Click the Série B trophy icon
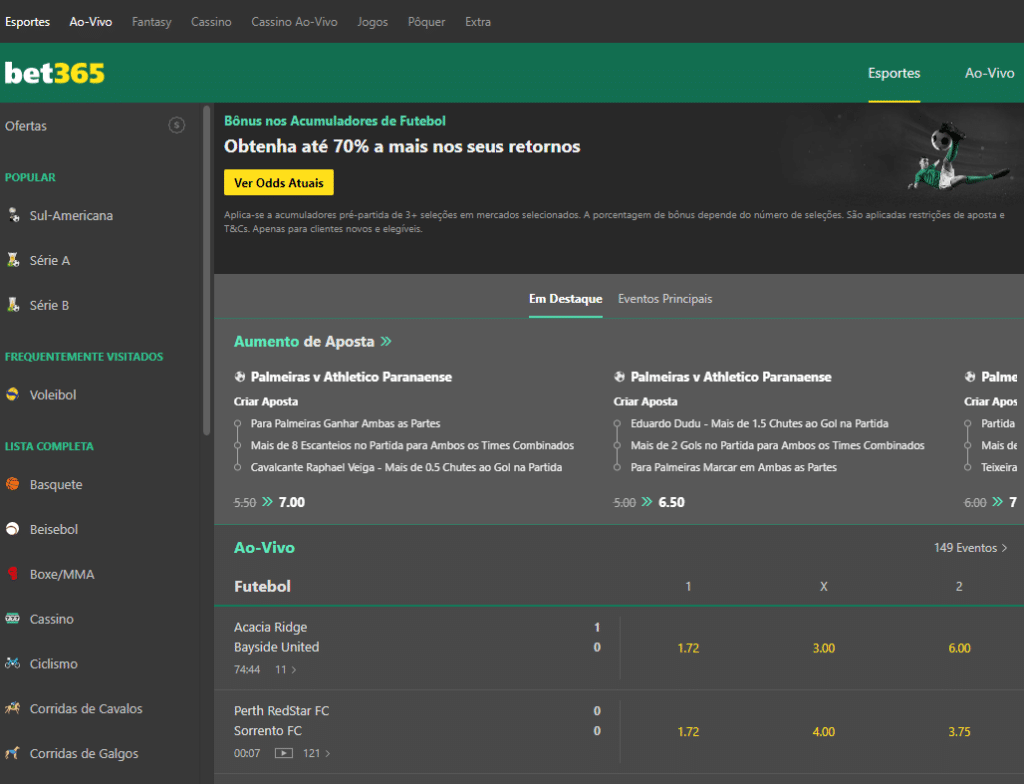The width and height of the screenshot is (1024, 784). [x=13, y=304]
